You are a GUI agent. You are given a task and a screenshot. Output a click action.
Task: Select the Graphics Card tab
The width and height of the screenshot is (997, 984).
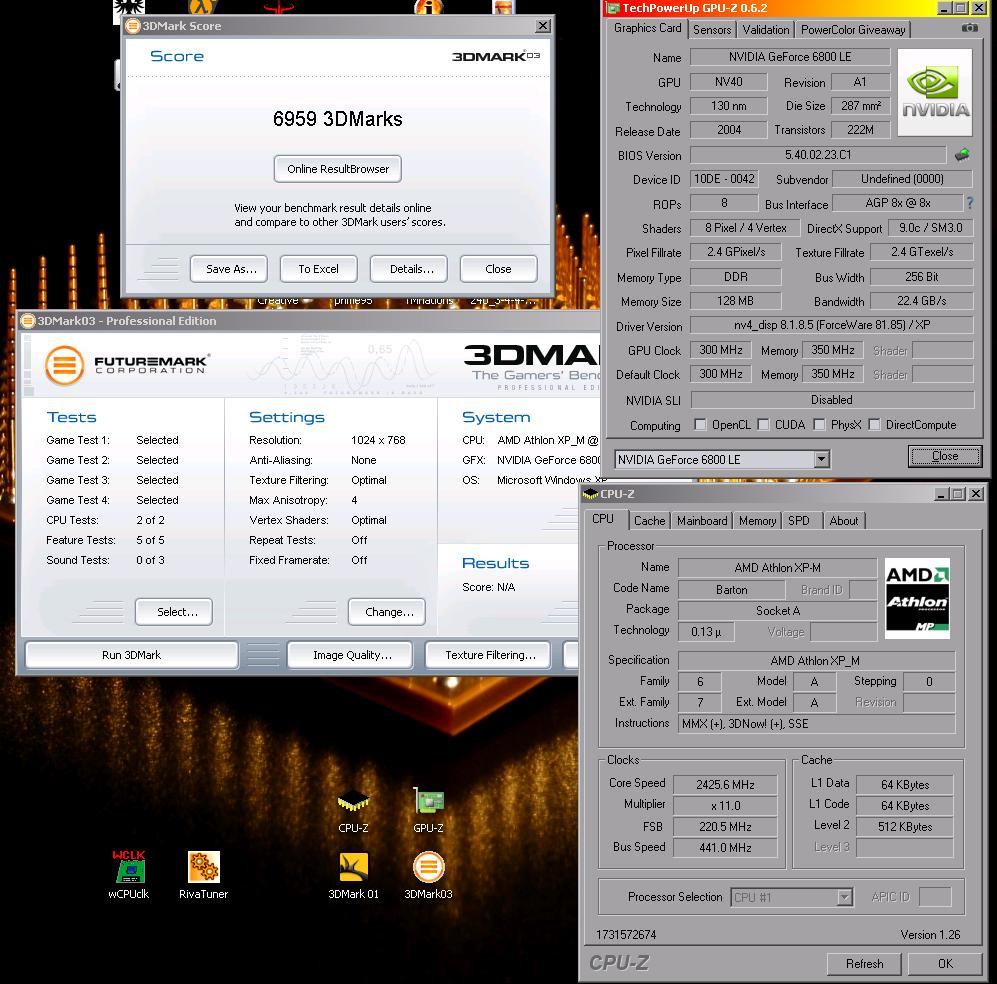(647, 28)
